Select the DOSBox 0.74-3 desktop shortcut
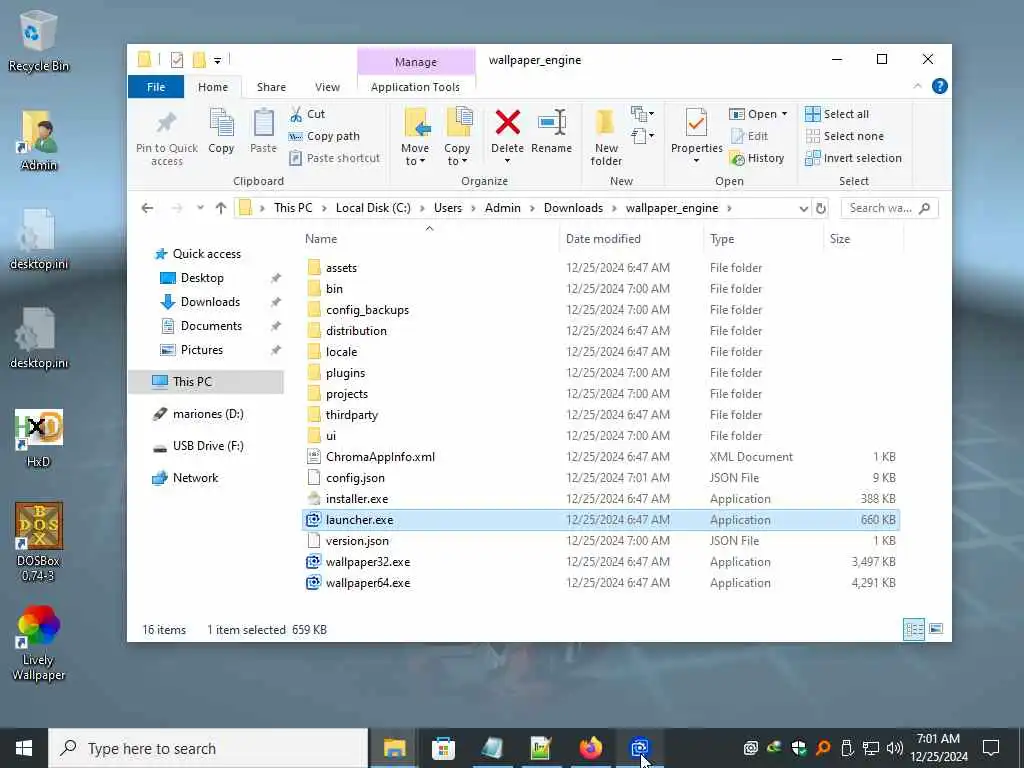 [x=39, y=541]
